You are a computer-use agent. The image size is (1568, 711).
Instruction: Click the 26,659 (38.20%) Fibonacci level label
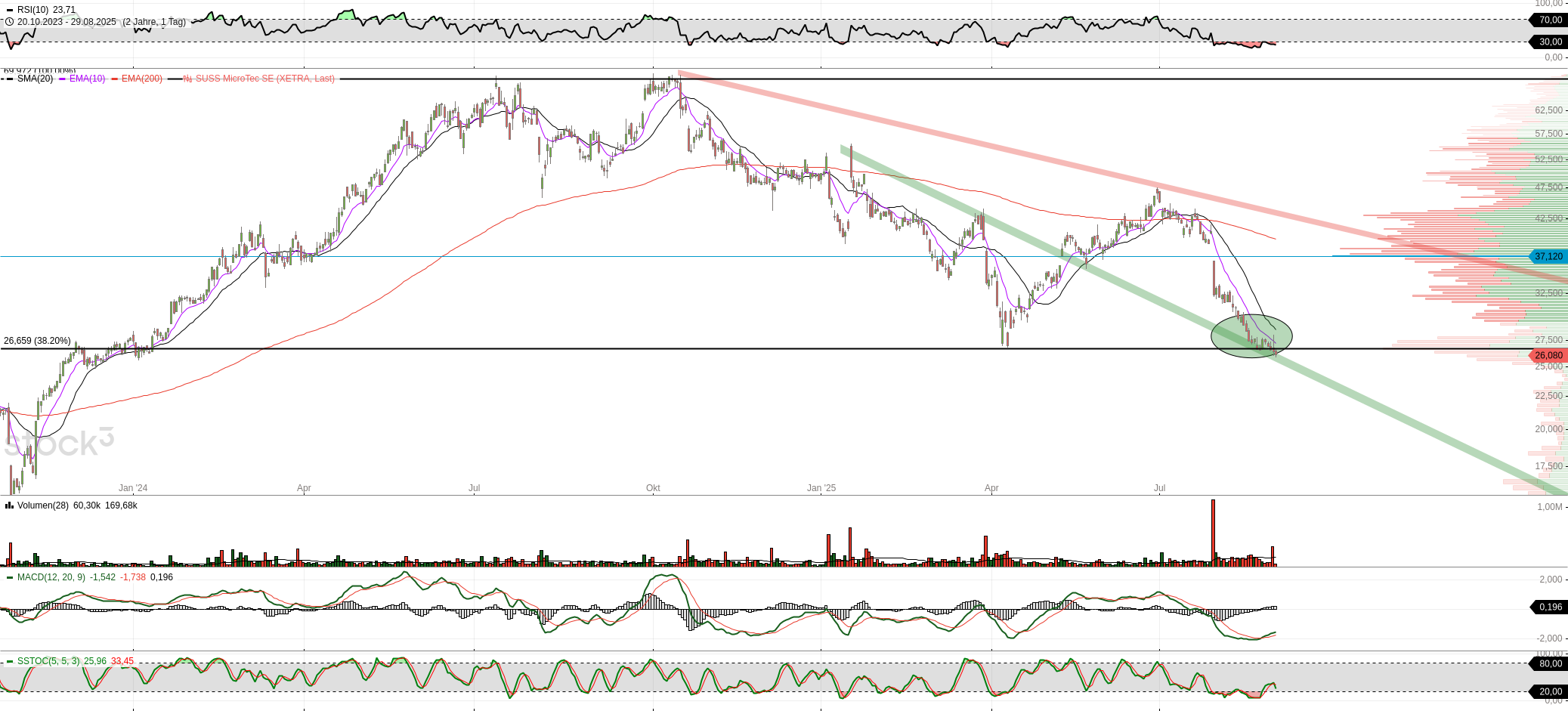coord(37,341)
